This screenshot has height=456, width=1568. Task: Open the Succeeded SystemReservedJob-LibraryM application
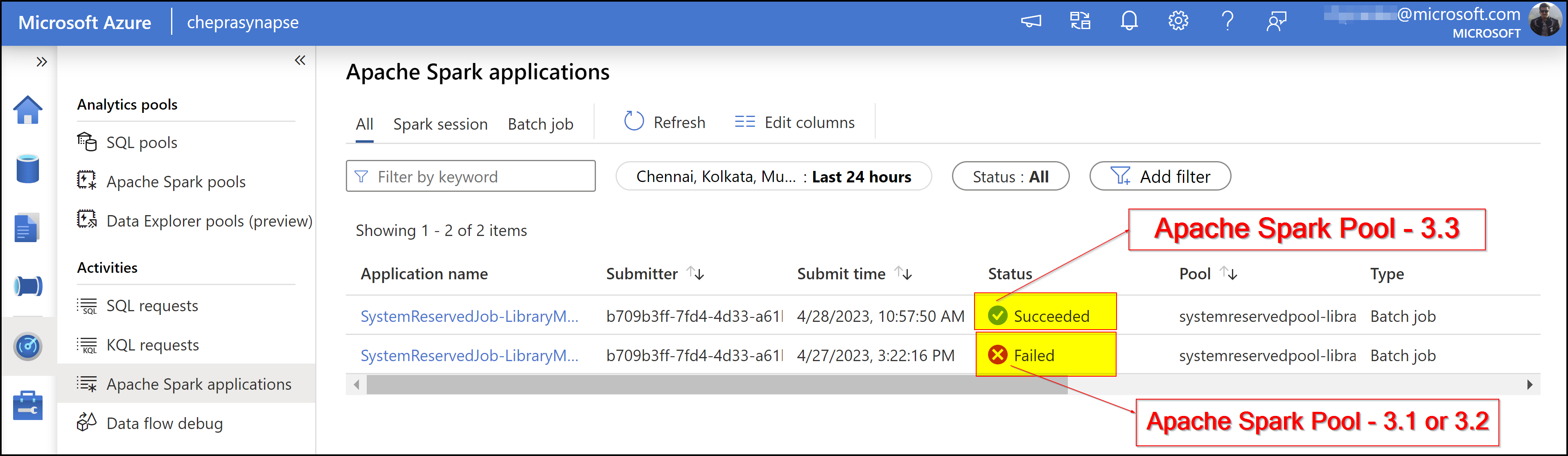pos(469,316)
